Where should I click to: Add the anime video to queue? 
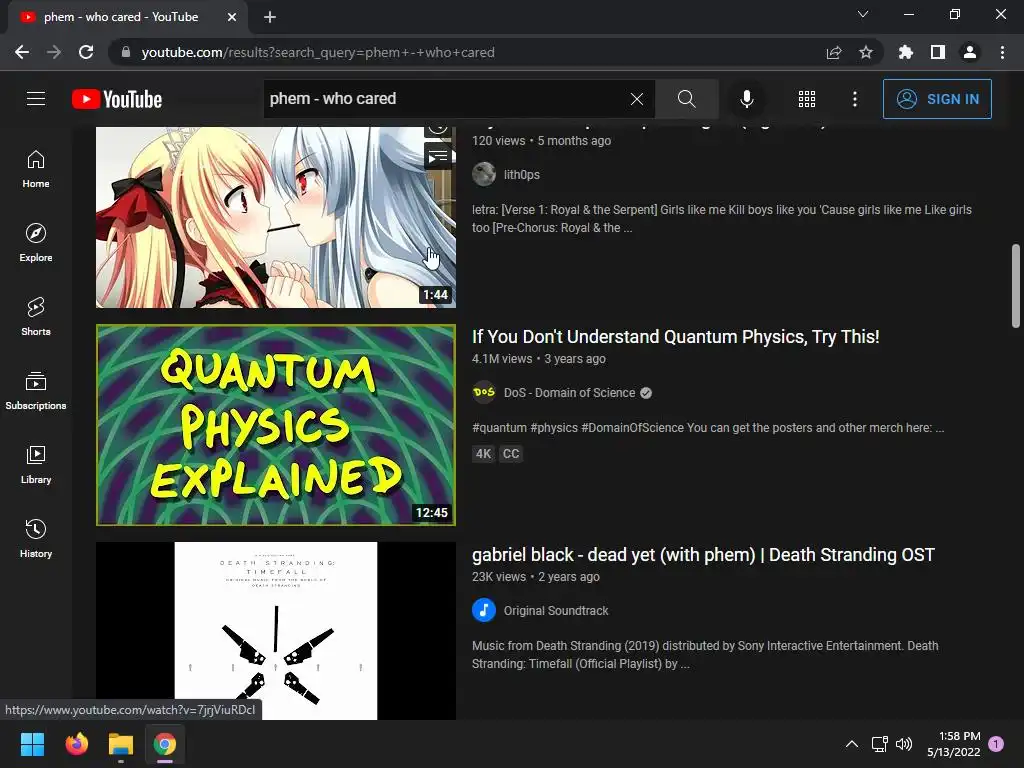[438, 157]
